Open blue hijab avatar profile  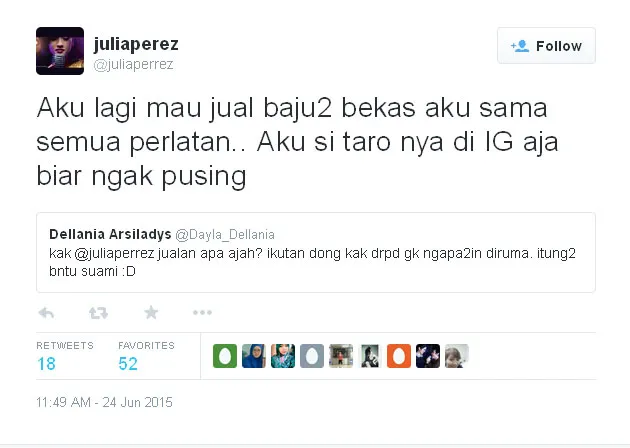point(254,356)
